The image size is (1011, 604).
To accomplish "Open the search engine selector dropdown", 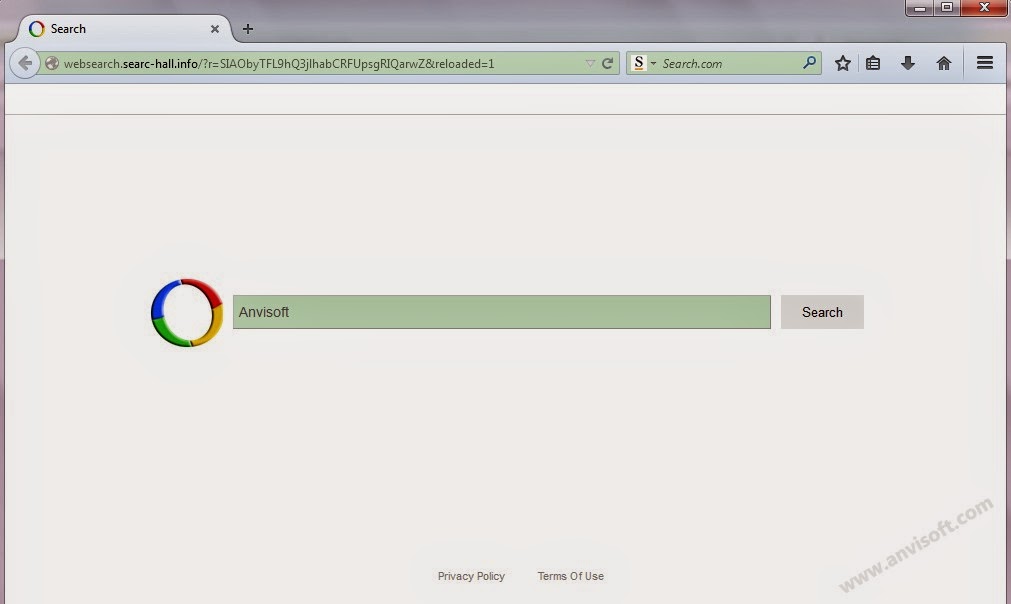I will click(x=653, y=63).
